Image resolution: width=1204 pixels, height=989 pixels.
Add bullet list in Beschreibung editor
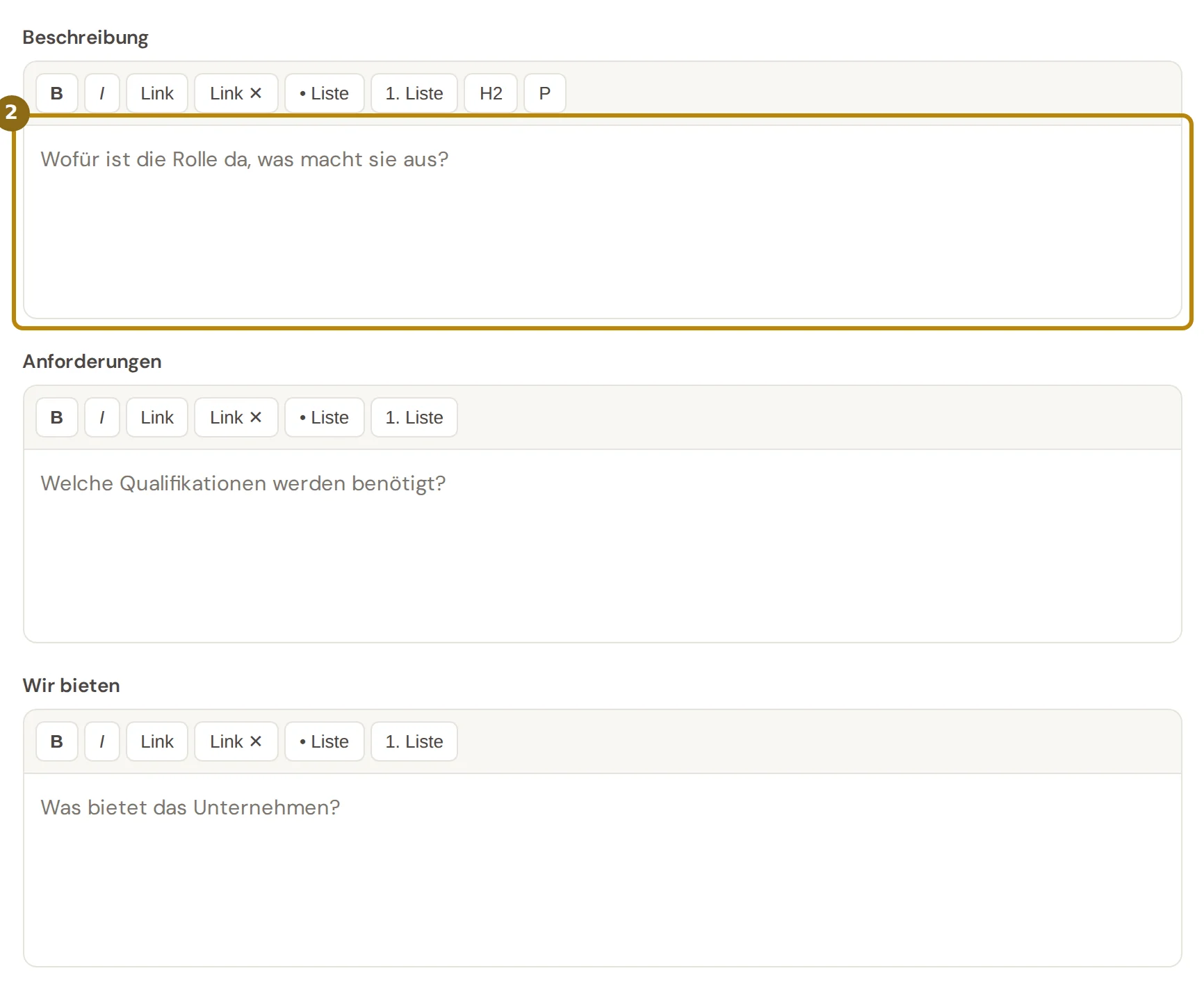pyautogui.click(x=325, y=93)
